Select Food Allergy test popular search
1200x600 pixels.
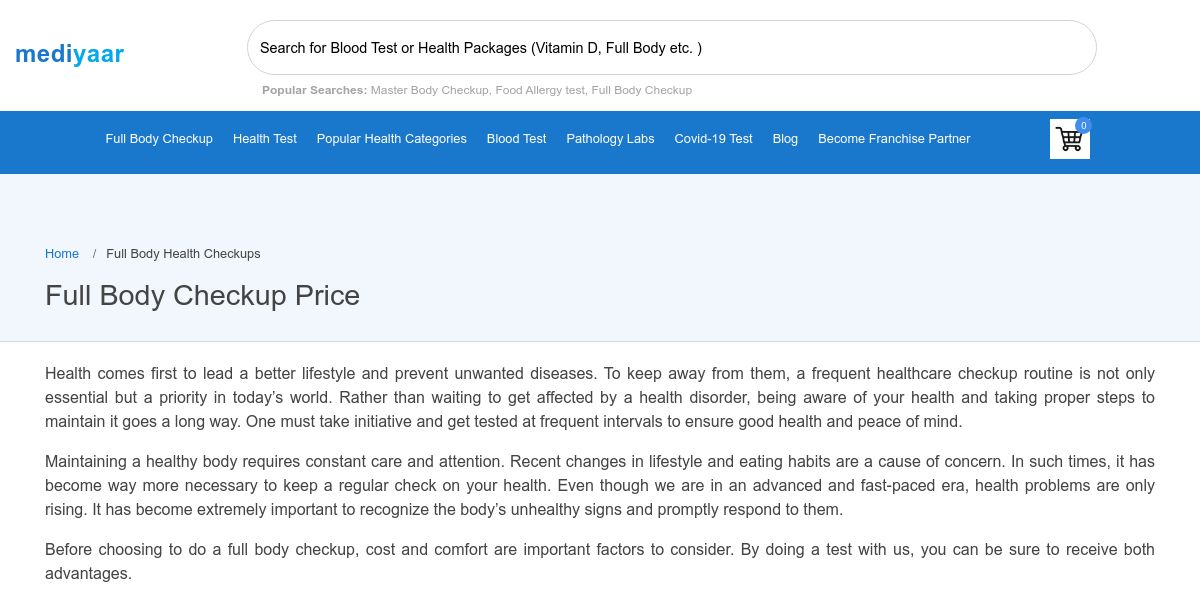[x=540, y=90]
